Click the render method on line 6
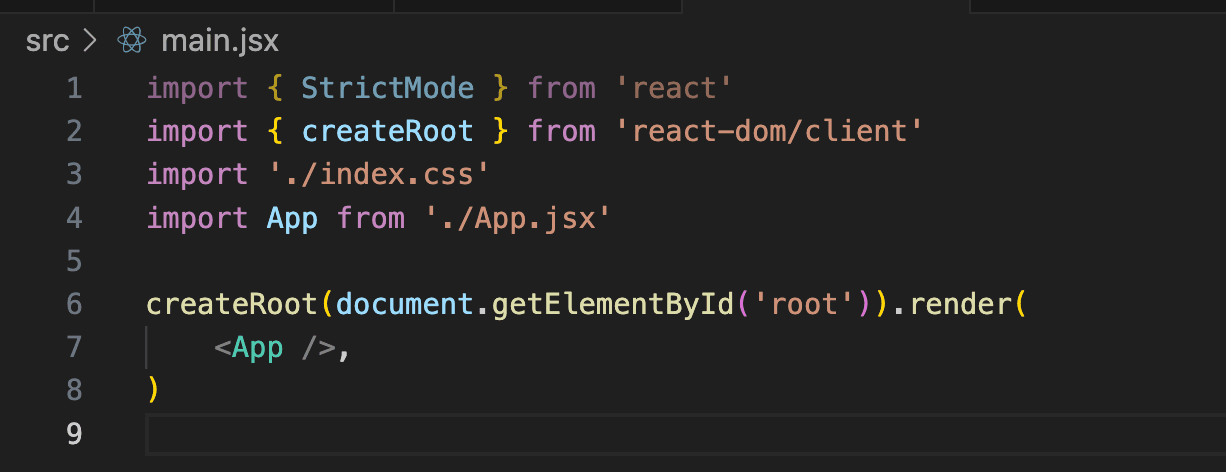Image resolution: width=1226 pixels, height=472 pixels. (x=959, y=304)
